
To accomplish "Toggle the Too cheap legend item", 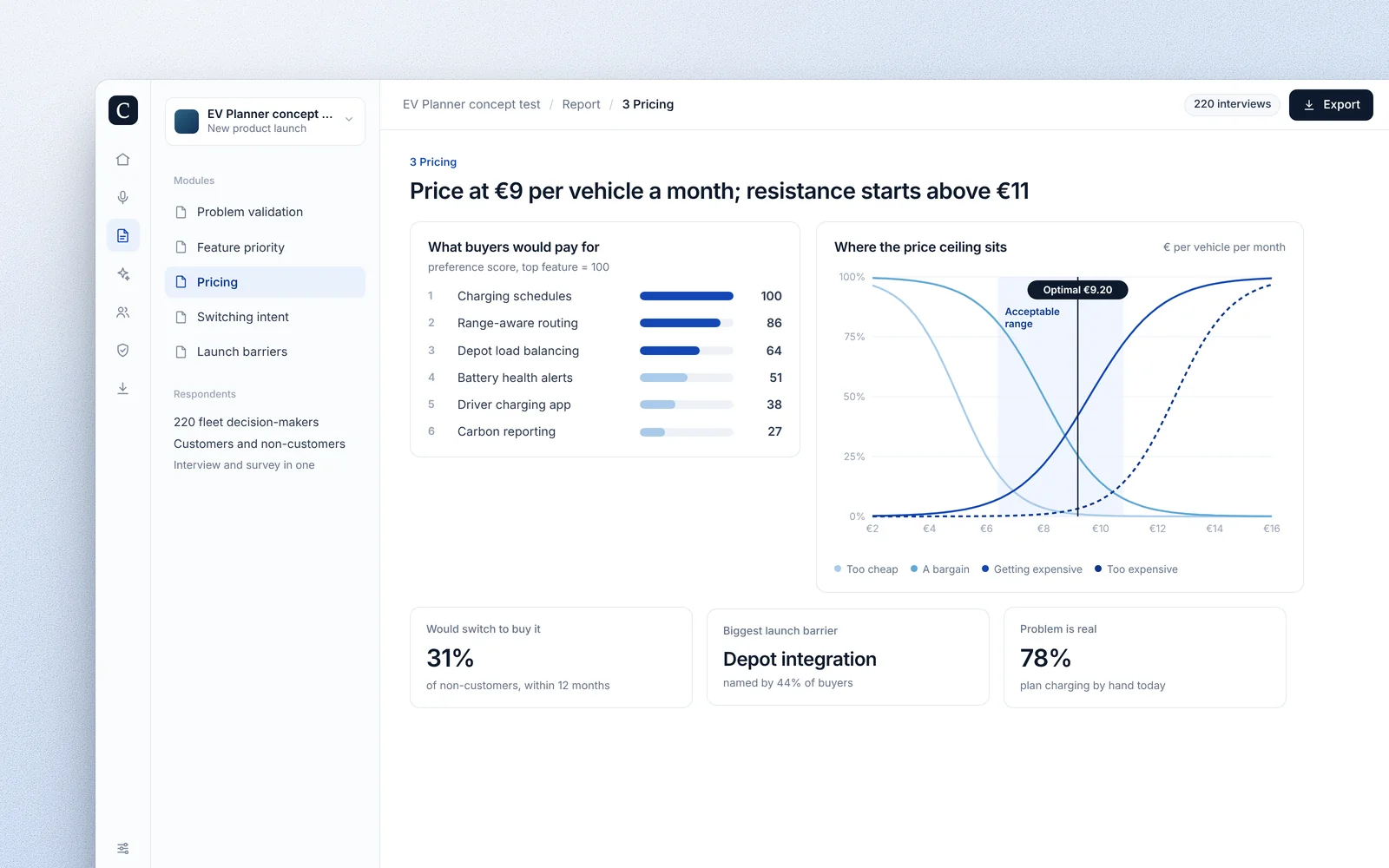I will pyautogui.click(x=866, y=569).
